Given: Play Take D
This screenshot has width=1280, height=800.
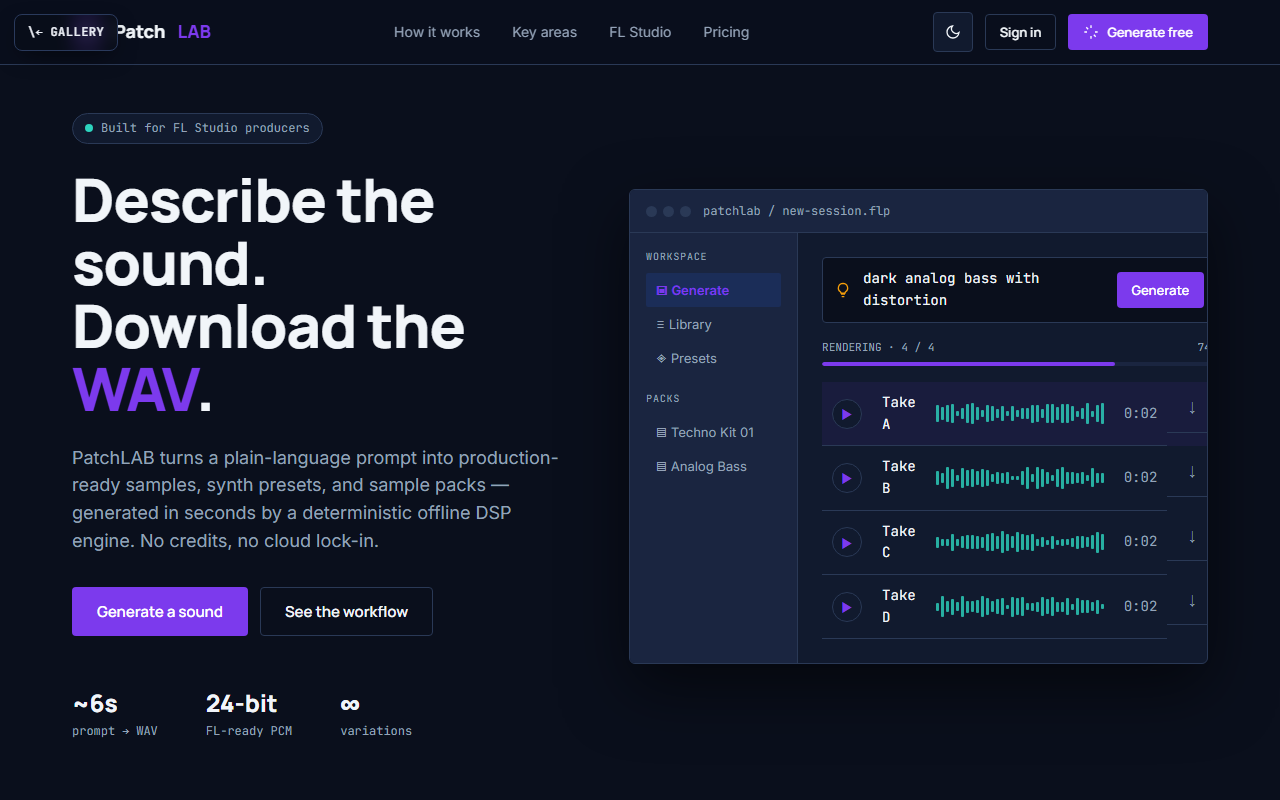Looking at the screenshot, I should point(847,606).
